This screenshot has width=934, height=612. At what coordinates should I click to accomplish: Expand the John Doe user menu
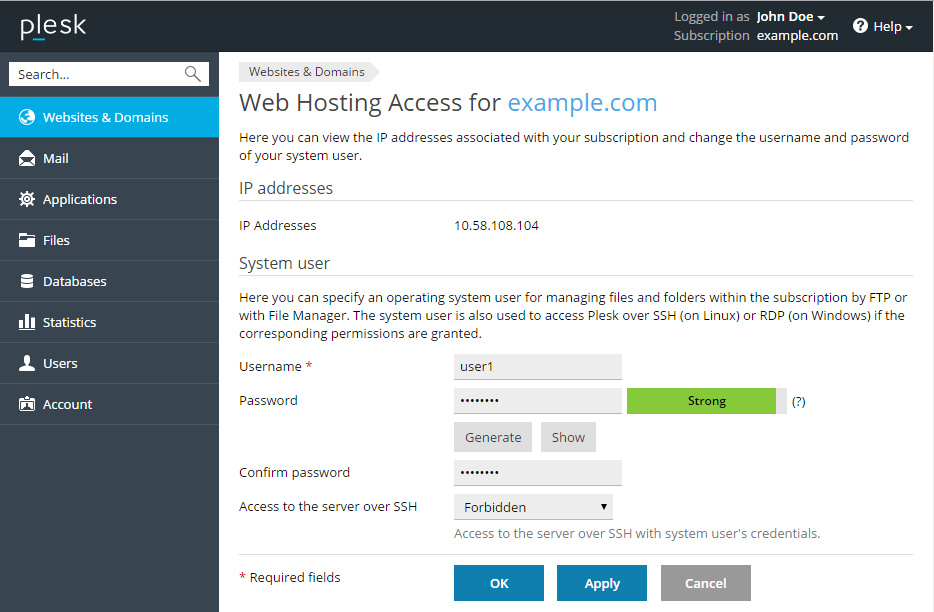pyautogui.click(x=790, y=17)
